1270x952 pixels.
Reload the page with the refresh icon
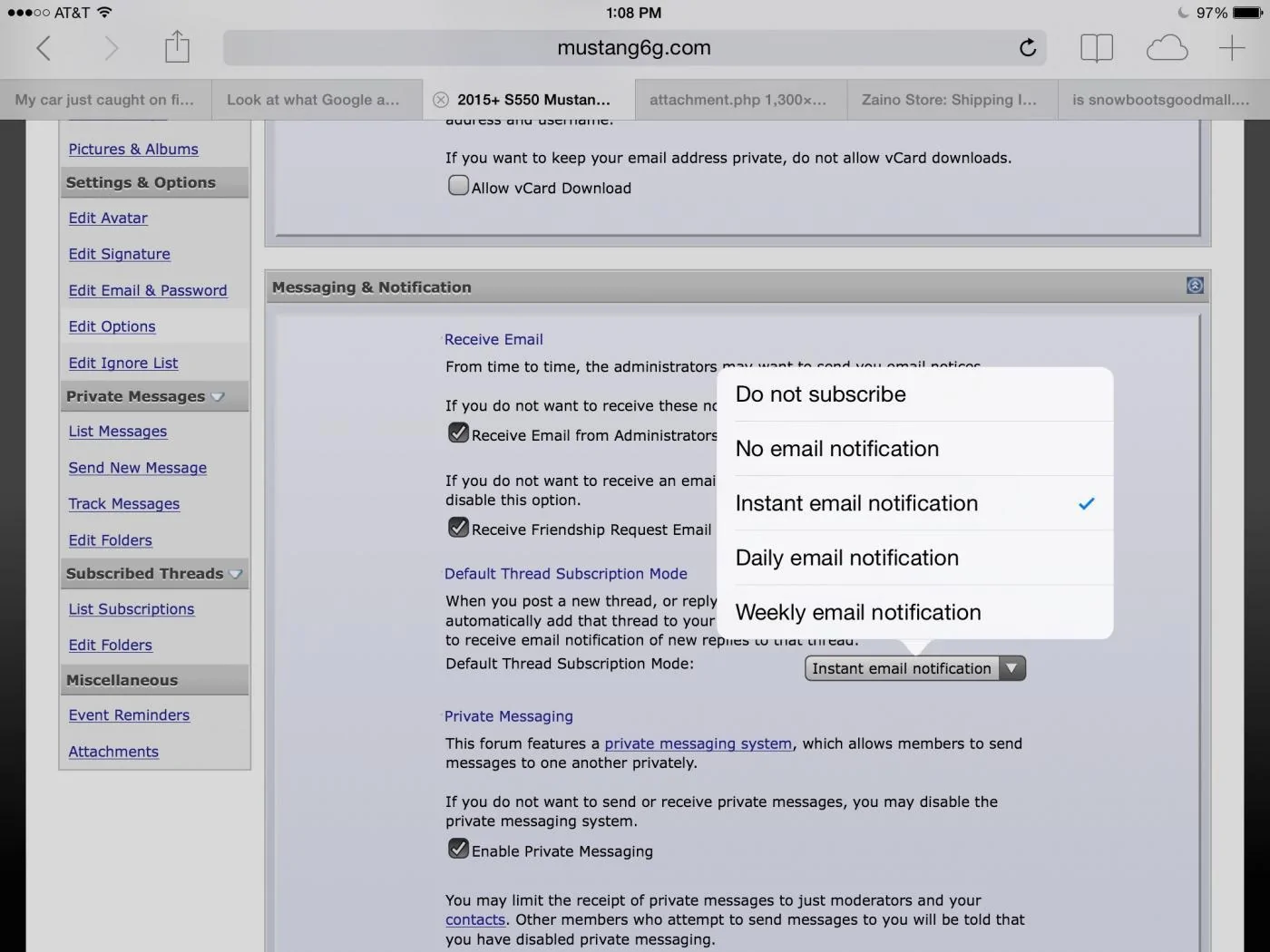tap(1027, 47)
